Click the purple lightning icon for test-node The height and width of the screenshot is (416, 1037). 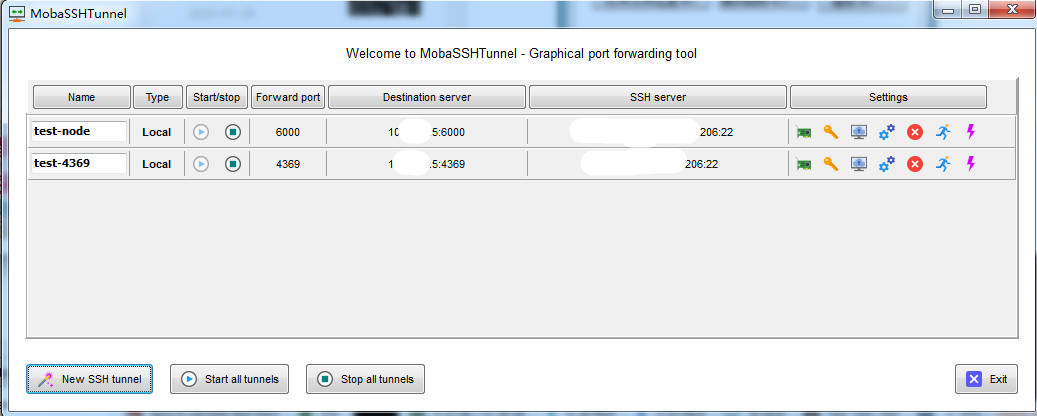(x=971, y=132)
